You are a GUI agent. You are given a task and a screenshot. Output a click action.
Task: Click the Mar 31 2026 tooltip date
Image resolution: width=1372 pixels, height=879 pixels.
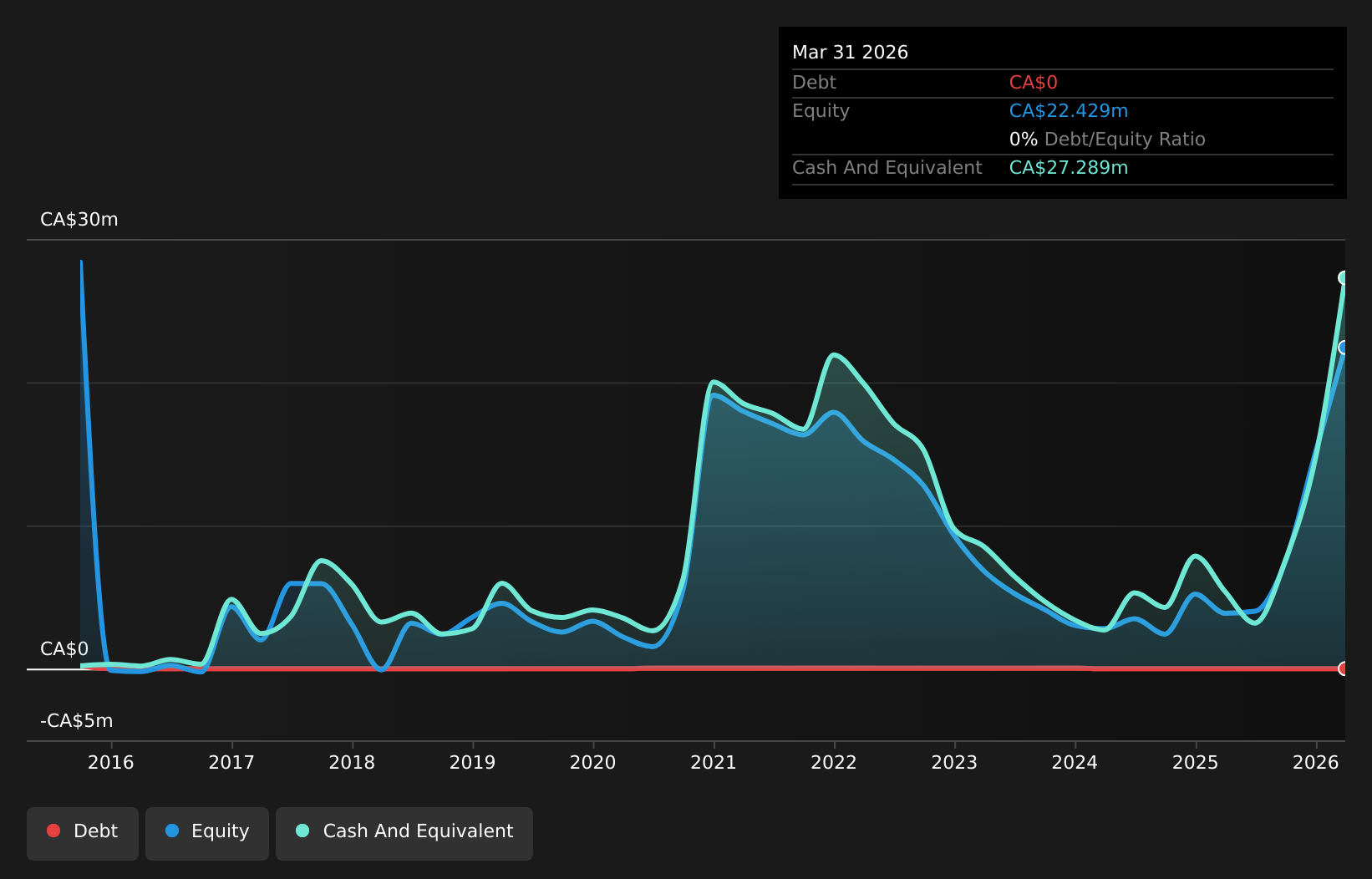tap(850, 53)
